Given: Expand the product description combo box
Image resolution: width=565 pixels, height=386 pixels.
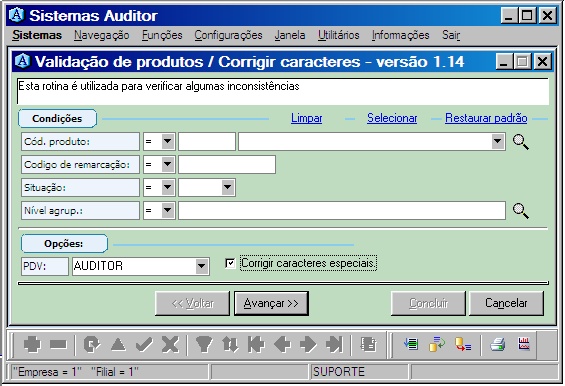Looking at the screenshot, I should tap(498, 142).
